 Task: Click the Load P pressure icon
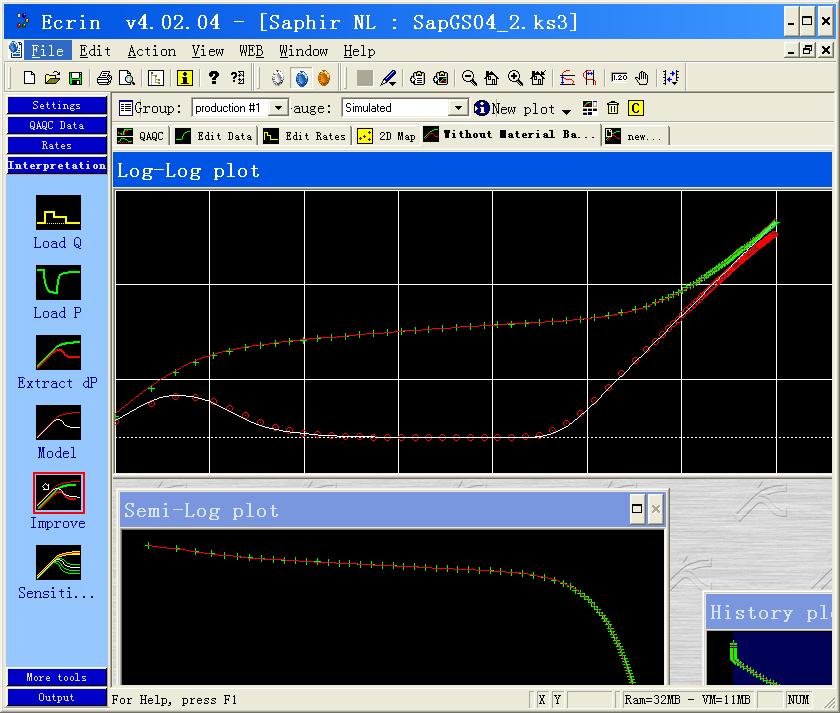pyautogui.click(x=57, y=282)
